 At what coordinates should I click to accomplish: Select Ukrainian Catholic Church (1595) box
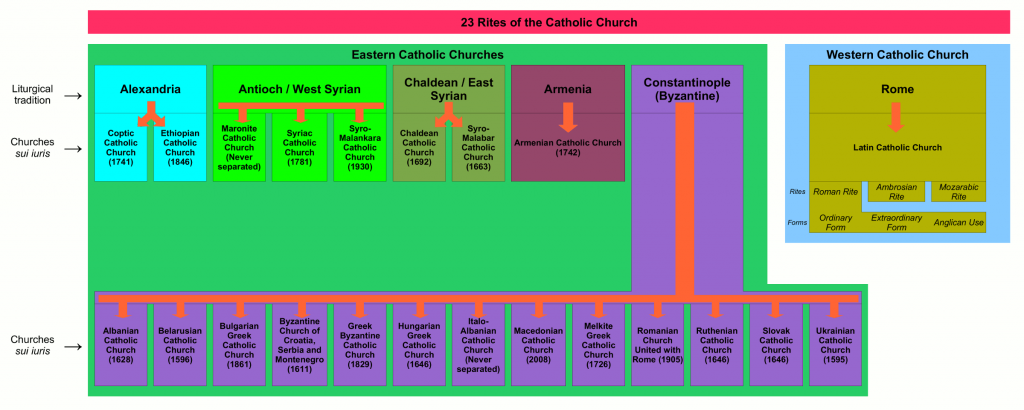(x=835, y=345)
